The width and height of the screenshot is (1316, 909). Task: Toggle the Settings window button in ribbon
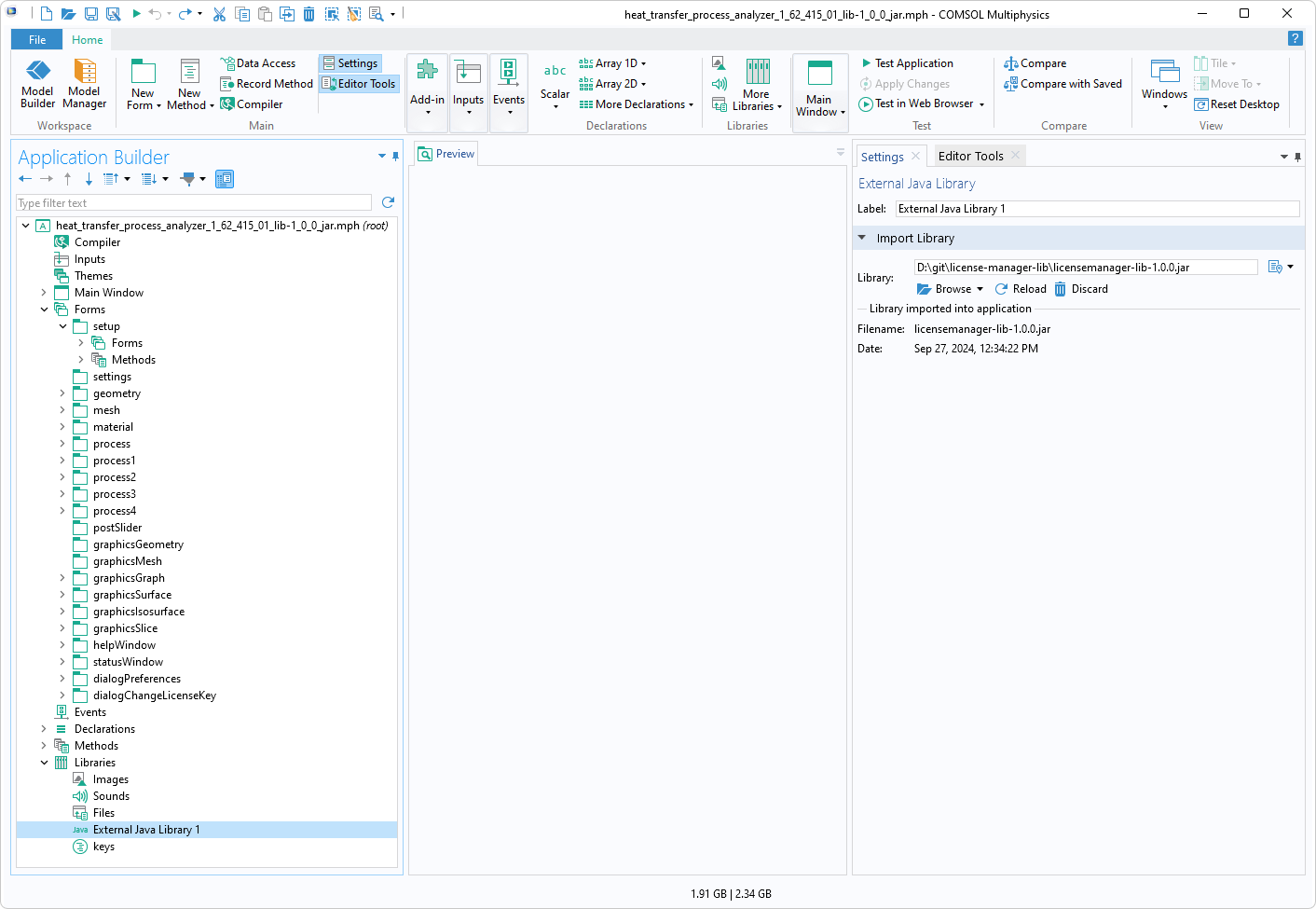tap(350, 63)
